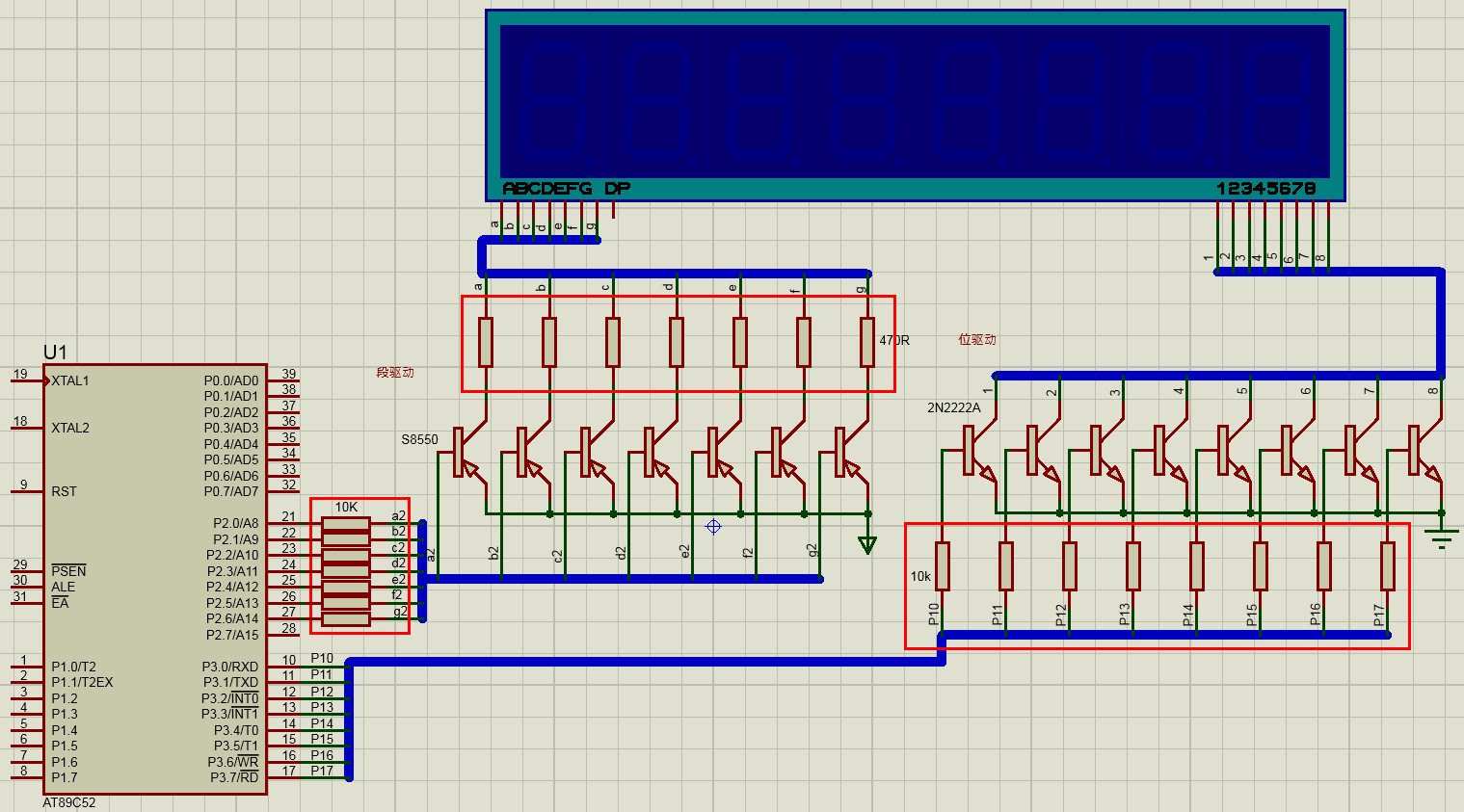The image size is (1464, 812).
Task: Click the AT89C52 part name label
Action: (x=69, y=802)
